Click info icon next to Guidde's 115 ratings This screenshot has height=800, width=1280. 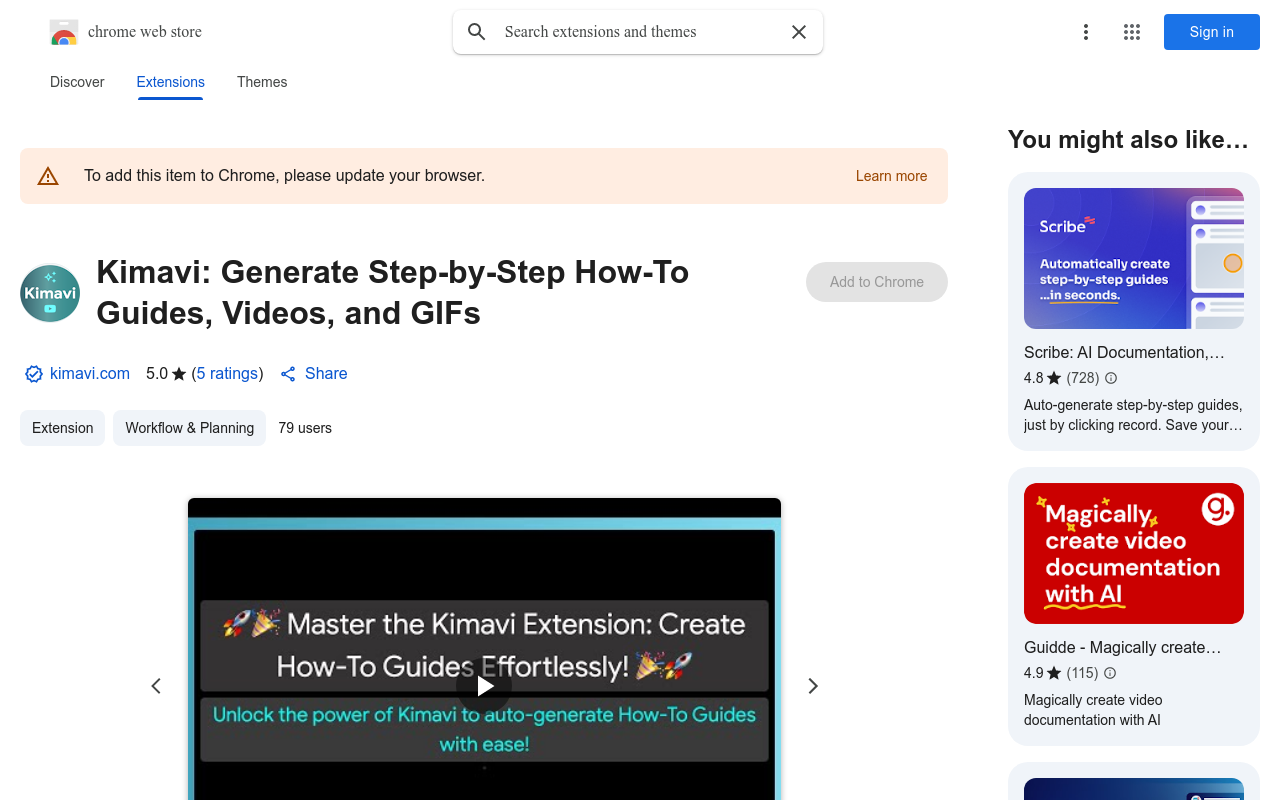pyautogui.click(x=1110, y=673)
